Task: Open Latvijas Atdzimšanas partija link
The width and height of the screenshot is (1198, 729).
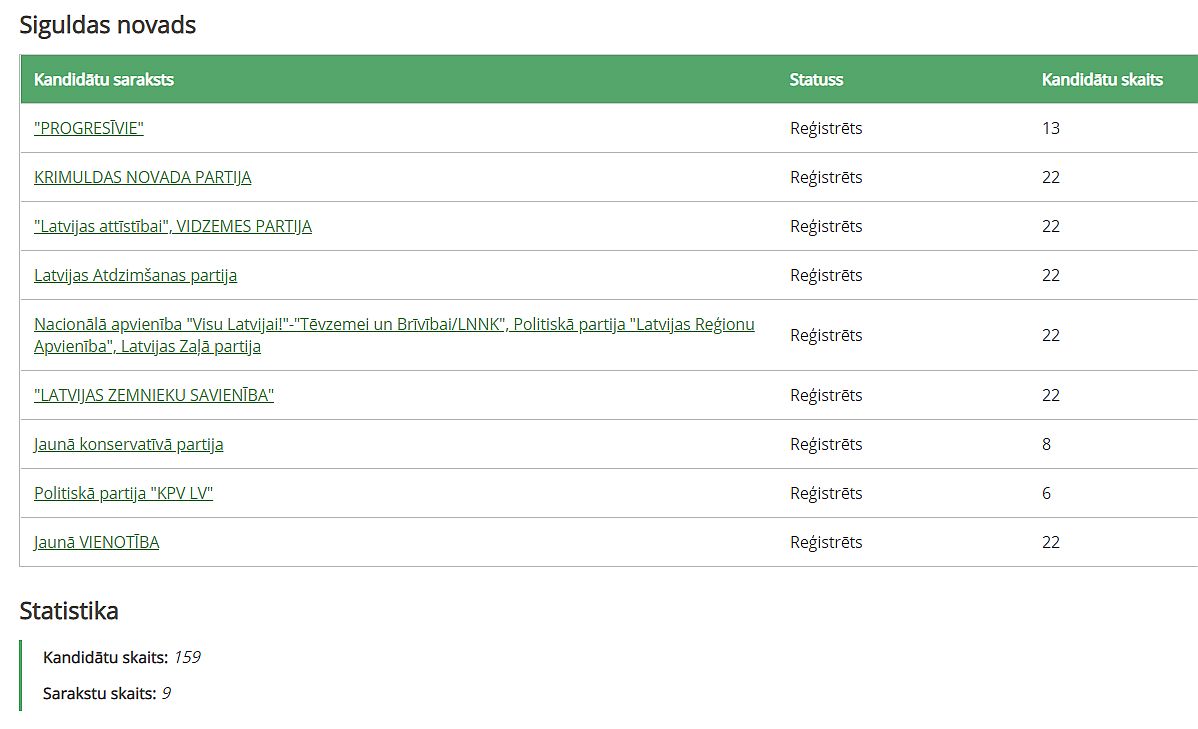Action: [x=135, y=275]
